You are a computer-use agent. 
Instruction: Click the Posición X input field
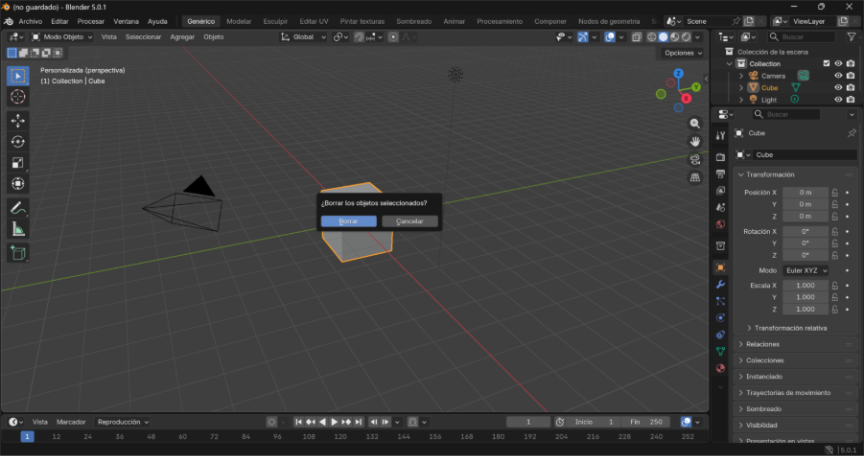(805, 192)
